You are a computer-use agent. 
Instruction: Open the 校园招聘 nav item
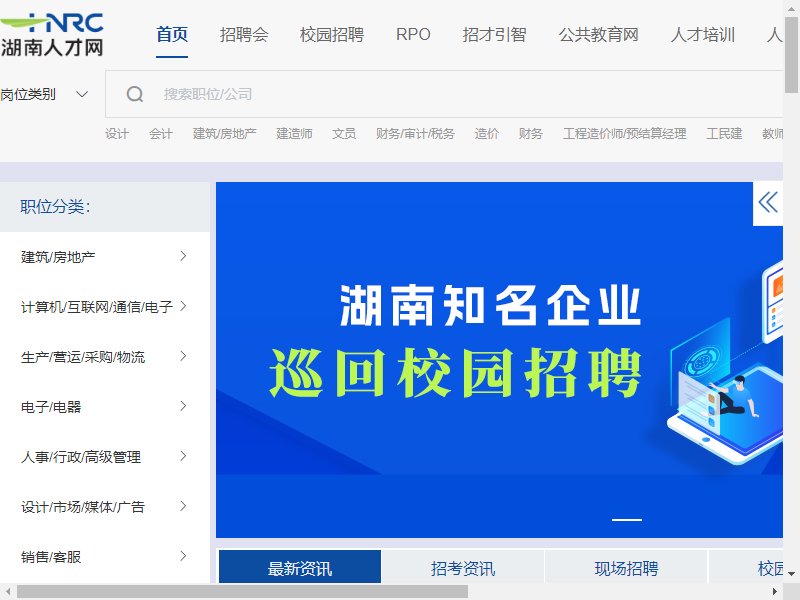[x=332, y=35]
